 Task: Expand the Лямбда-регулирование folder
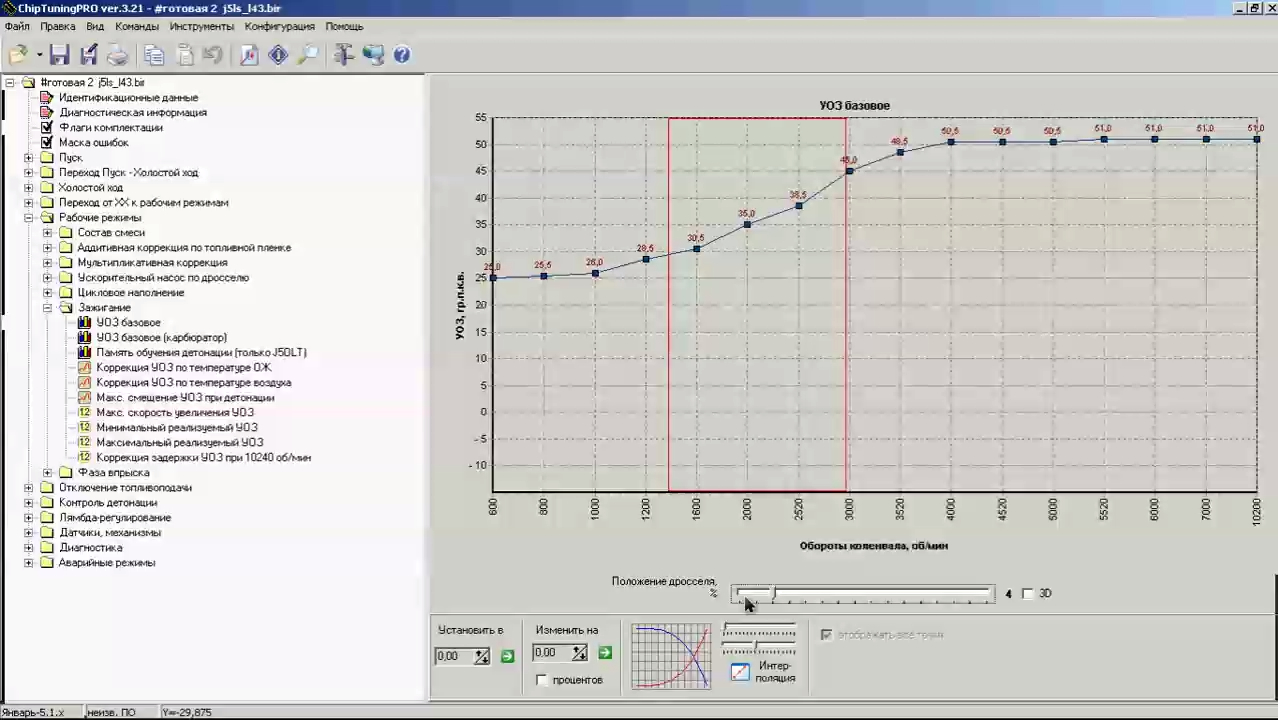(28, 517)
